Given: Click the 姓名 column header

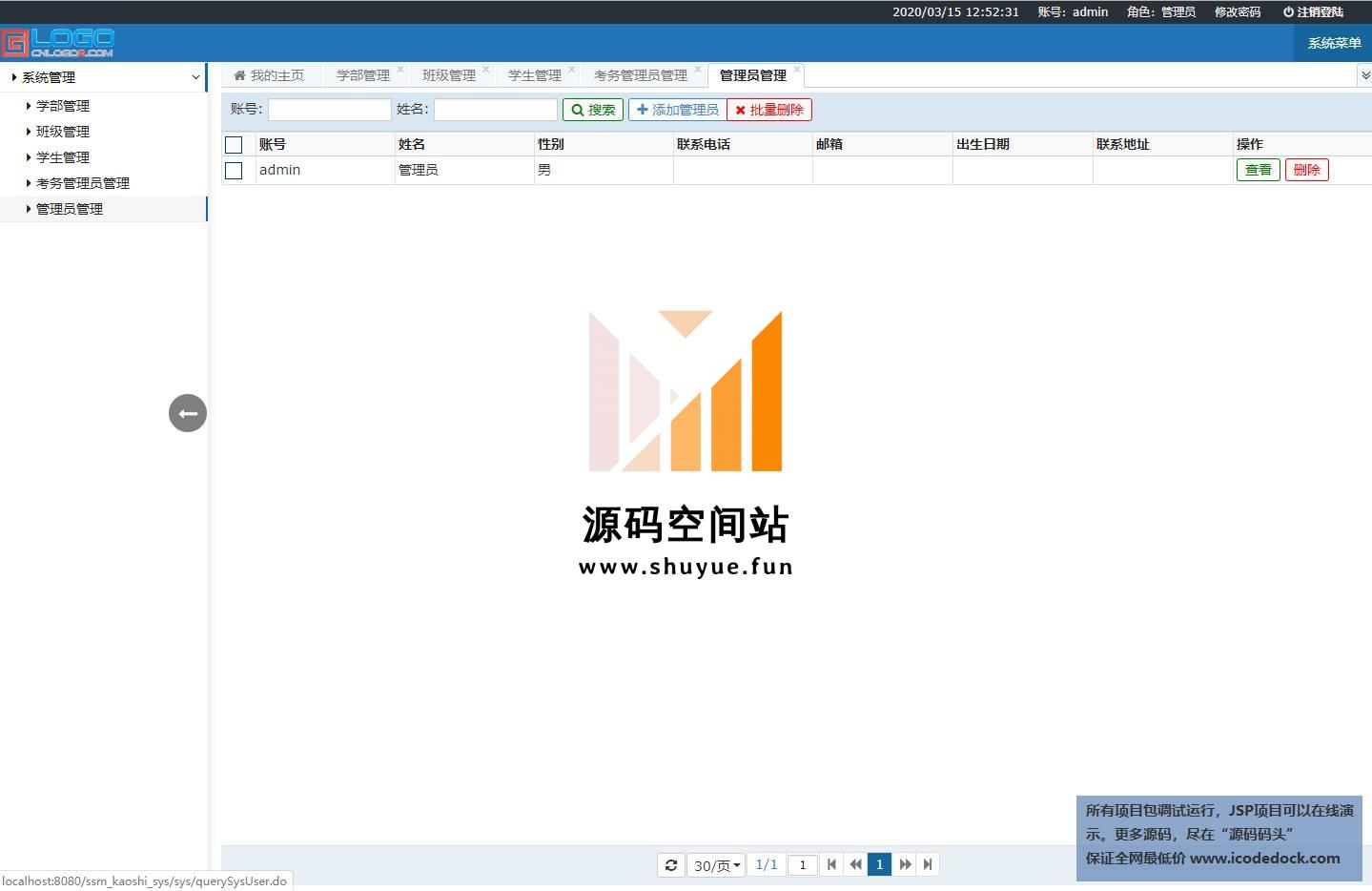Looking at the screenshot, I should tap(464, 144).
